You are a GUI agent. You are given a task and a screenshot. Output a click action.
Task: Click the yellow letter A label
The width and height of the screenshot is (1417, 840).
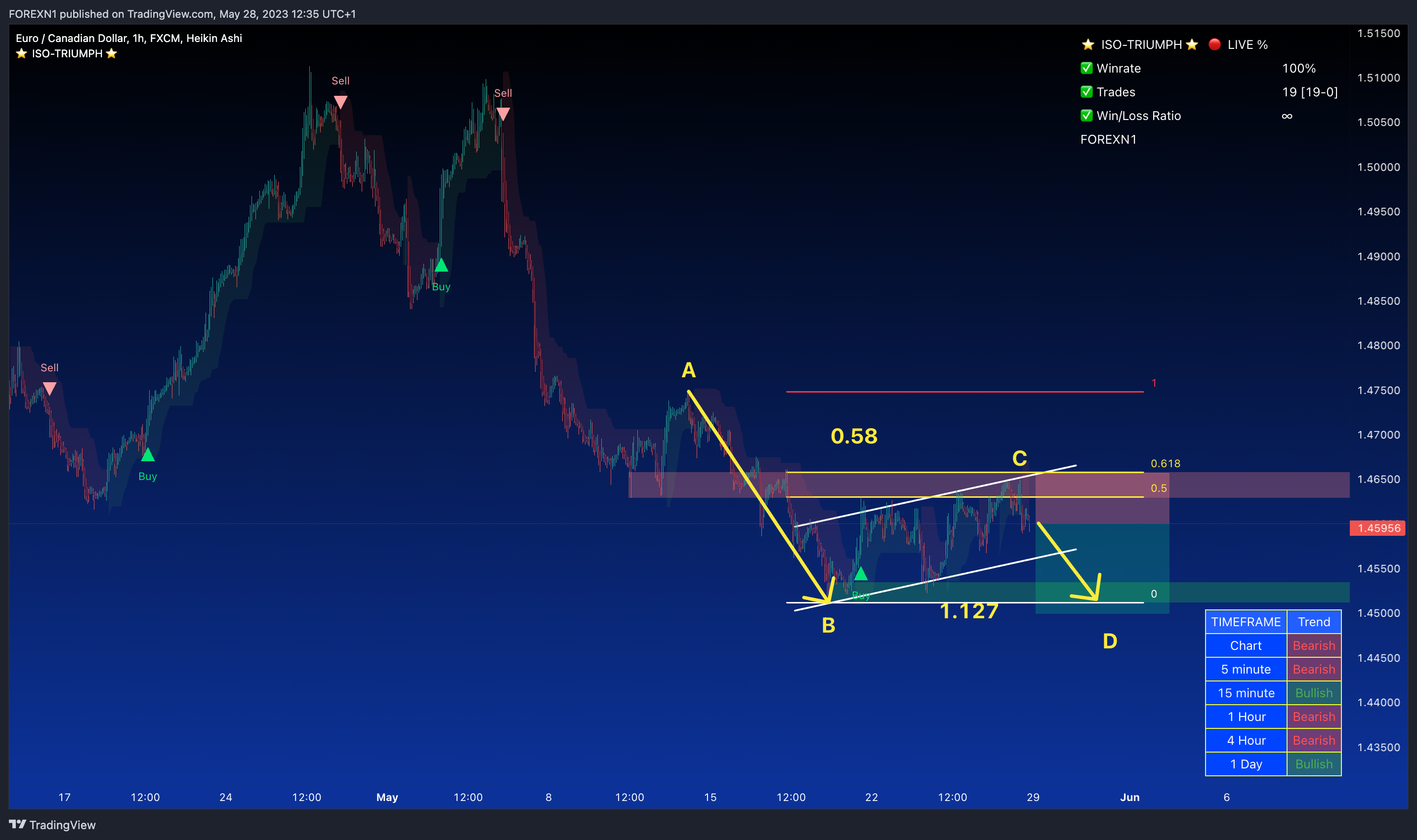tap(688, 369)
